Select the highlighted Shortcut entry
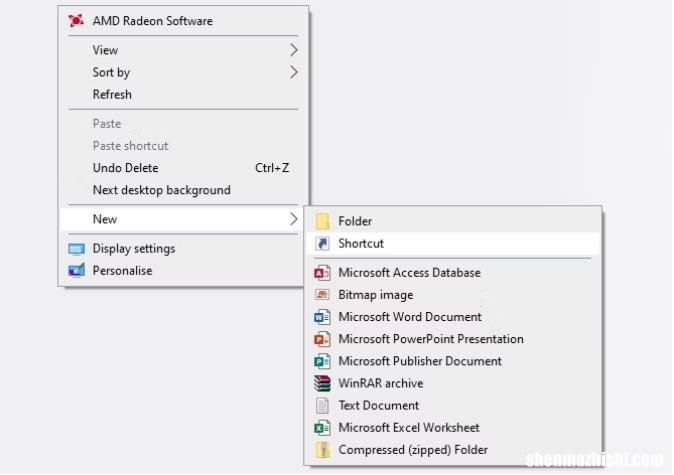This screenshot has width=674, height=475. tap(453, 244)
